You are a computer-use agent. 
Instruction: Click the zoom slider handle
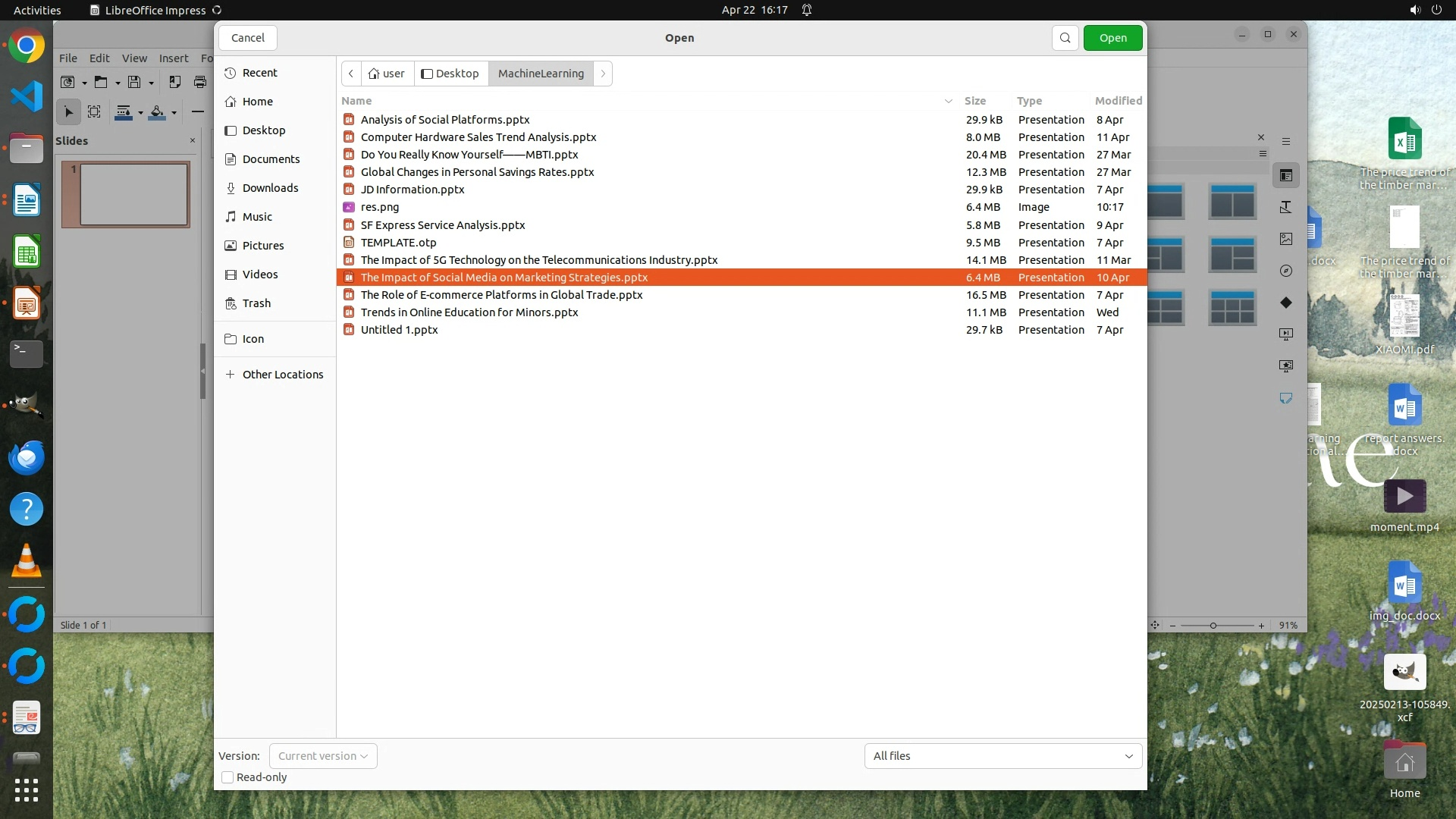[1213, 626]
